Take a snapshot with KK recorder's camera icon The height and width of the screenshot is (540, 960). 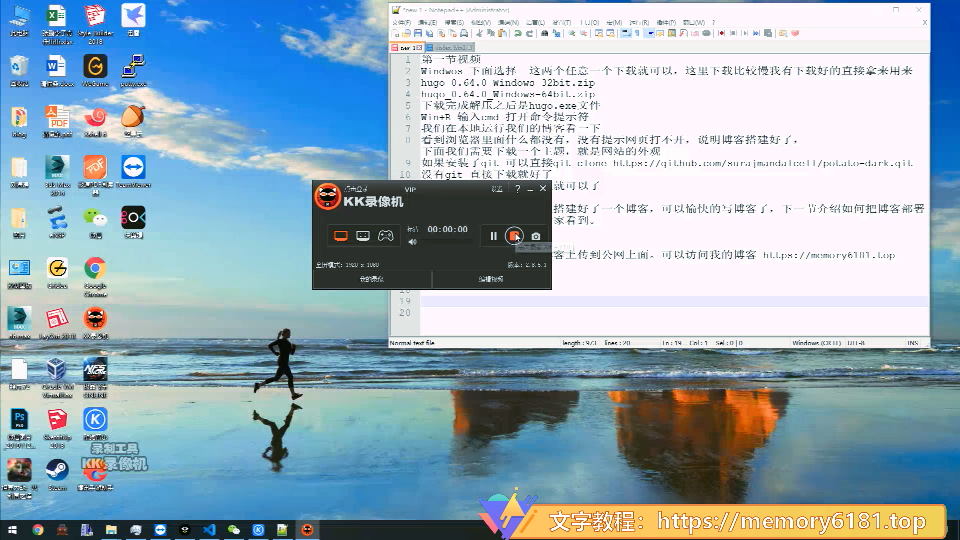click(x=536, y=236)
